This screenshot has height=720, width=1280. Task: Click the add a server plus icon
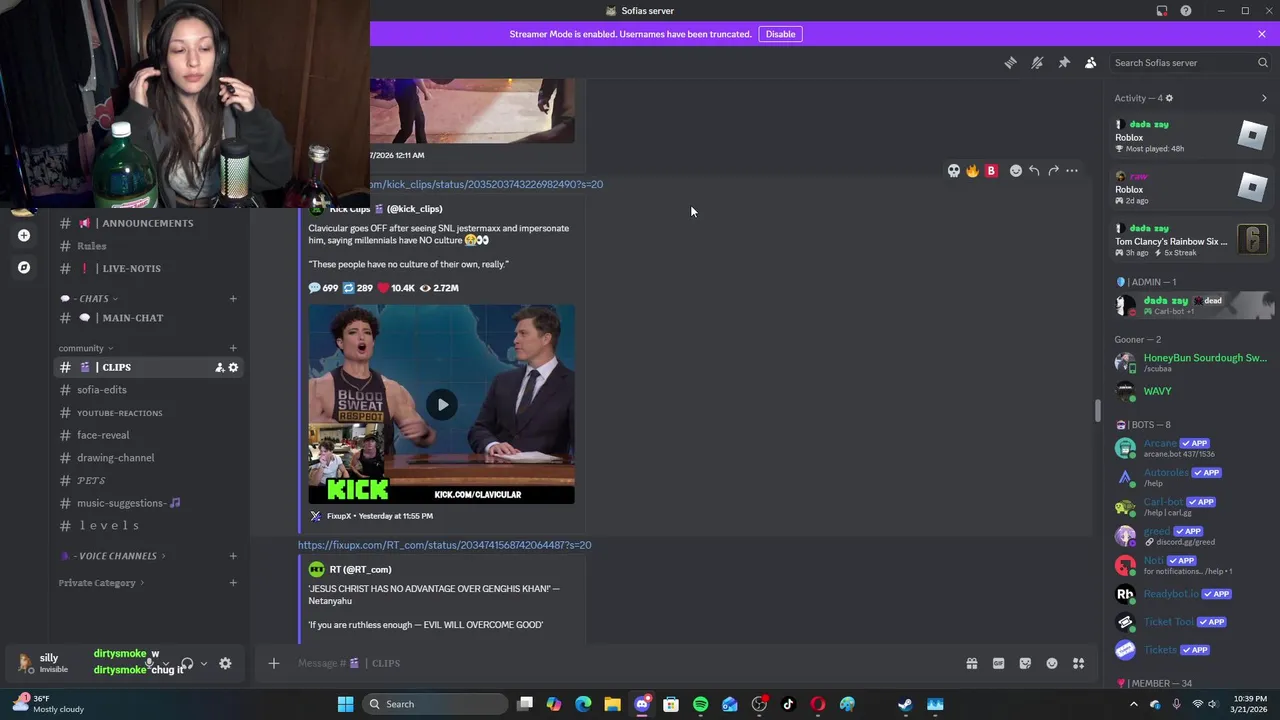[x=24, y=236]
